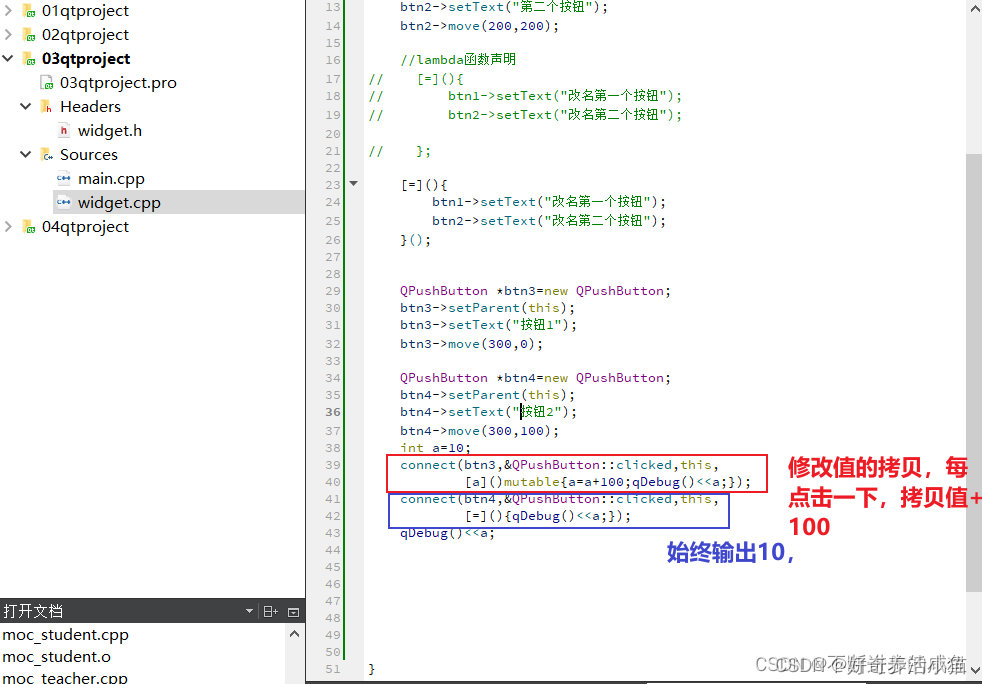Click the Sources folder icon
This screenshot has width=982, height=684.
click(x=44, y=154)
